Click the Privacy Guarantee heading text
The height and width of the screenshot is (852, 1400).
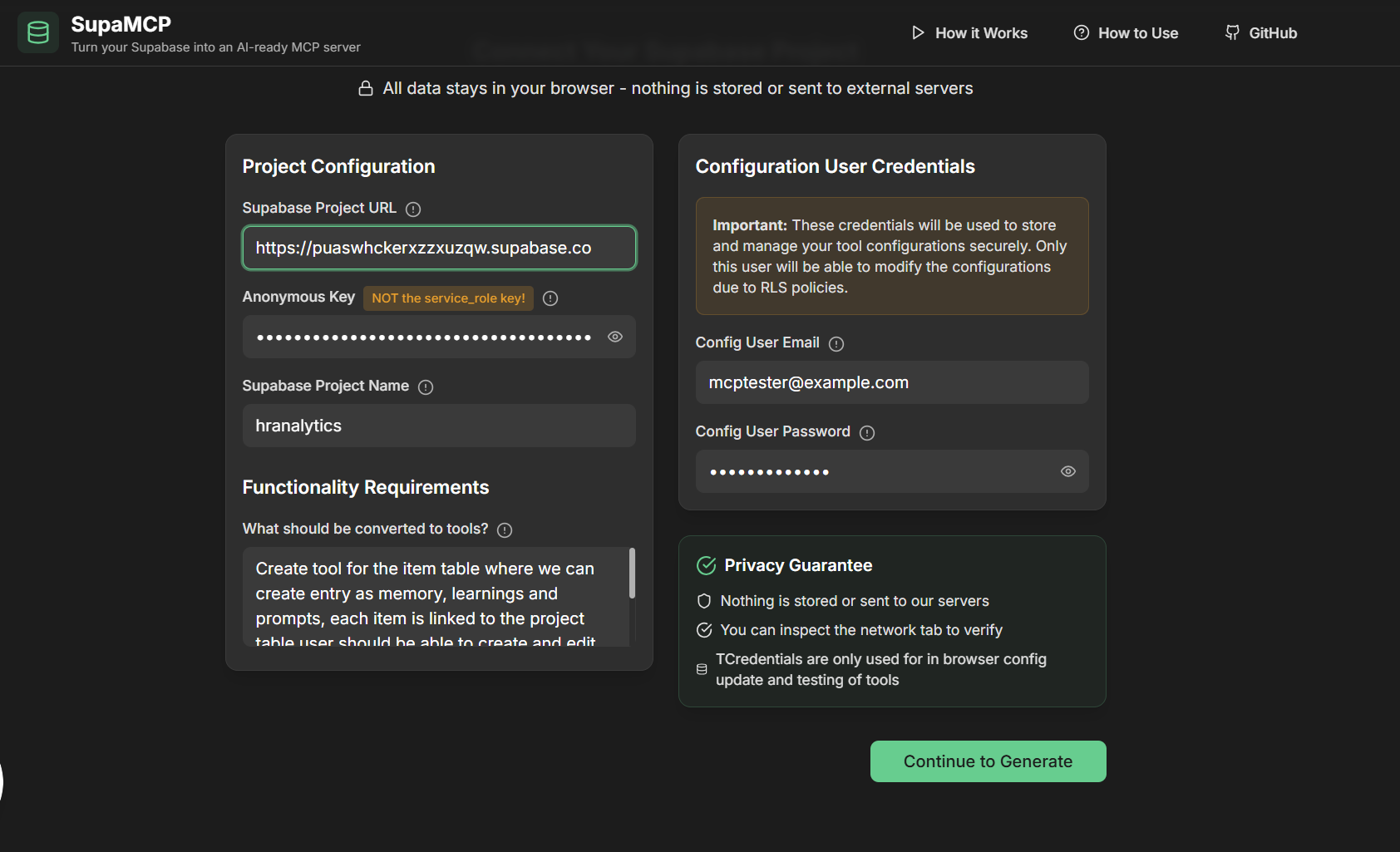click(798, 565)
